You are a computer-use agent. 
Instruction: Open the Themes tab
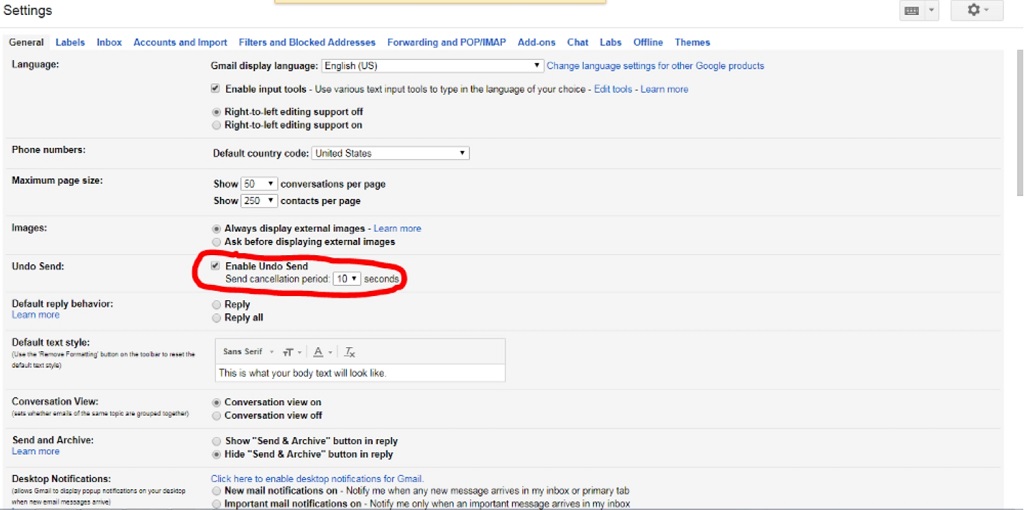tap(692, 42)
